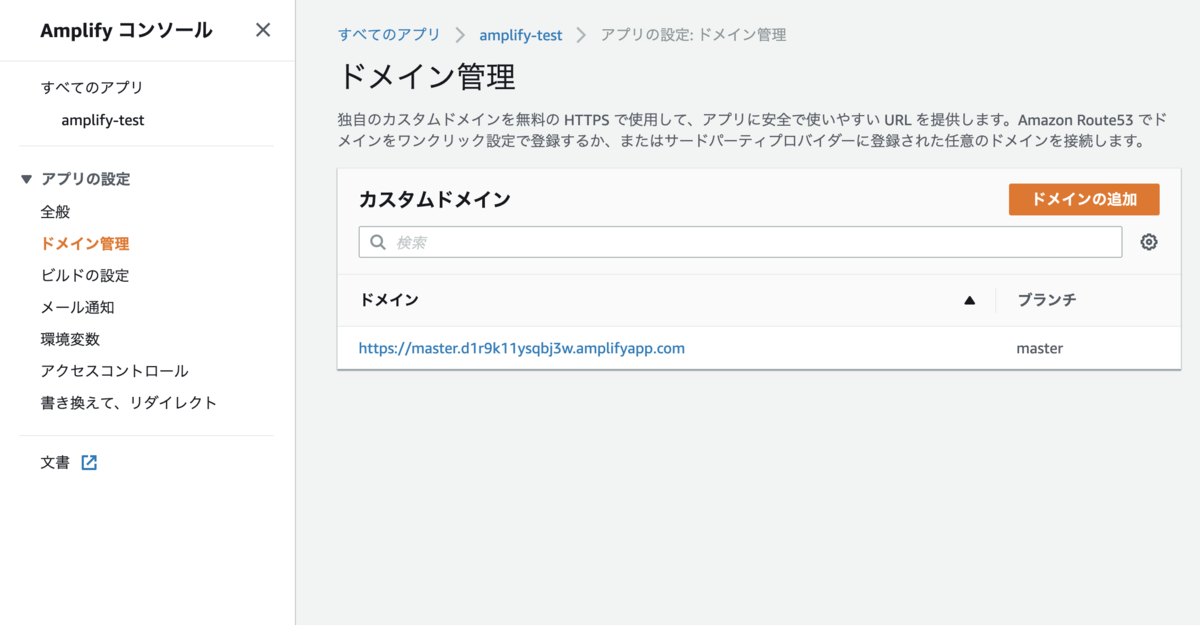Sort by ドメイン column arrow

pyautogui.click(x=969, y=300)
